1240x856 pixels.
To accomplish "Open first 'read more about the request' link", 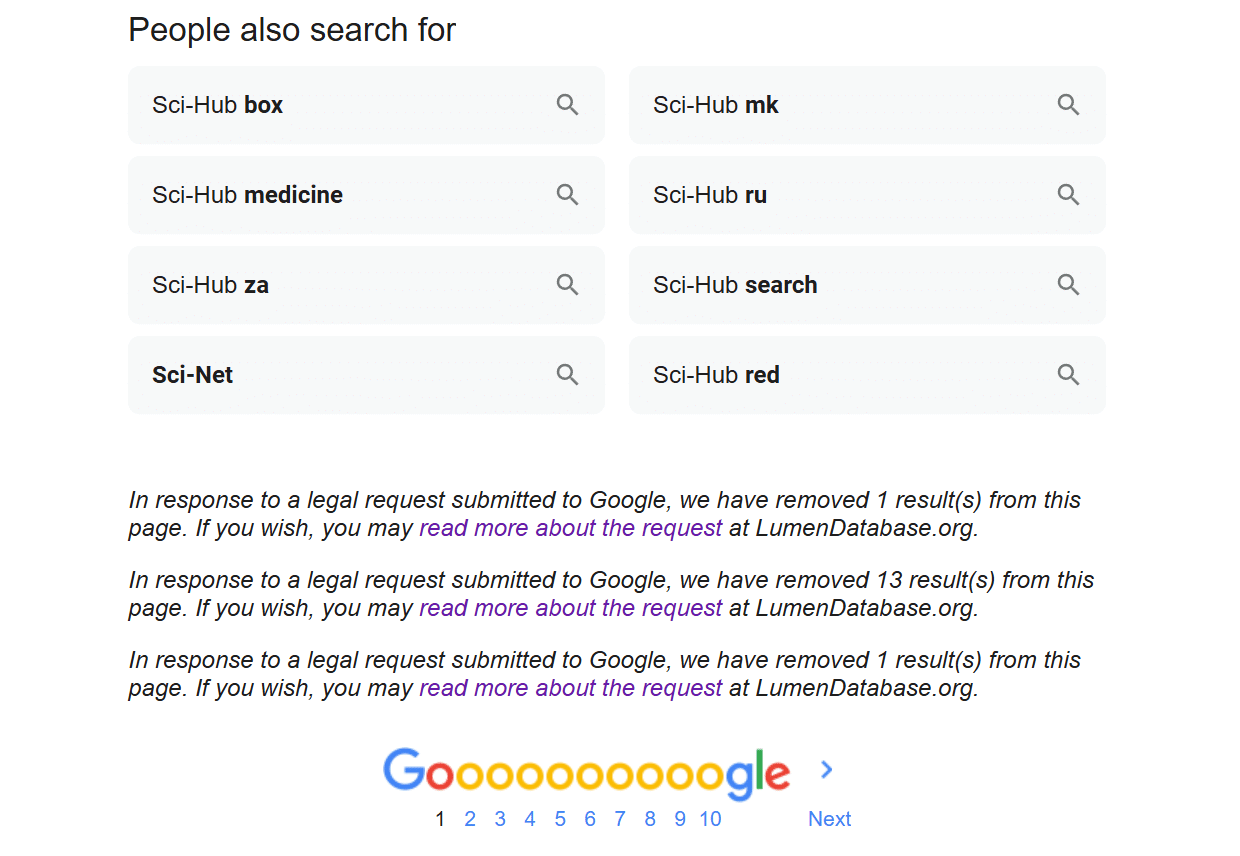I will pos(570,528).
